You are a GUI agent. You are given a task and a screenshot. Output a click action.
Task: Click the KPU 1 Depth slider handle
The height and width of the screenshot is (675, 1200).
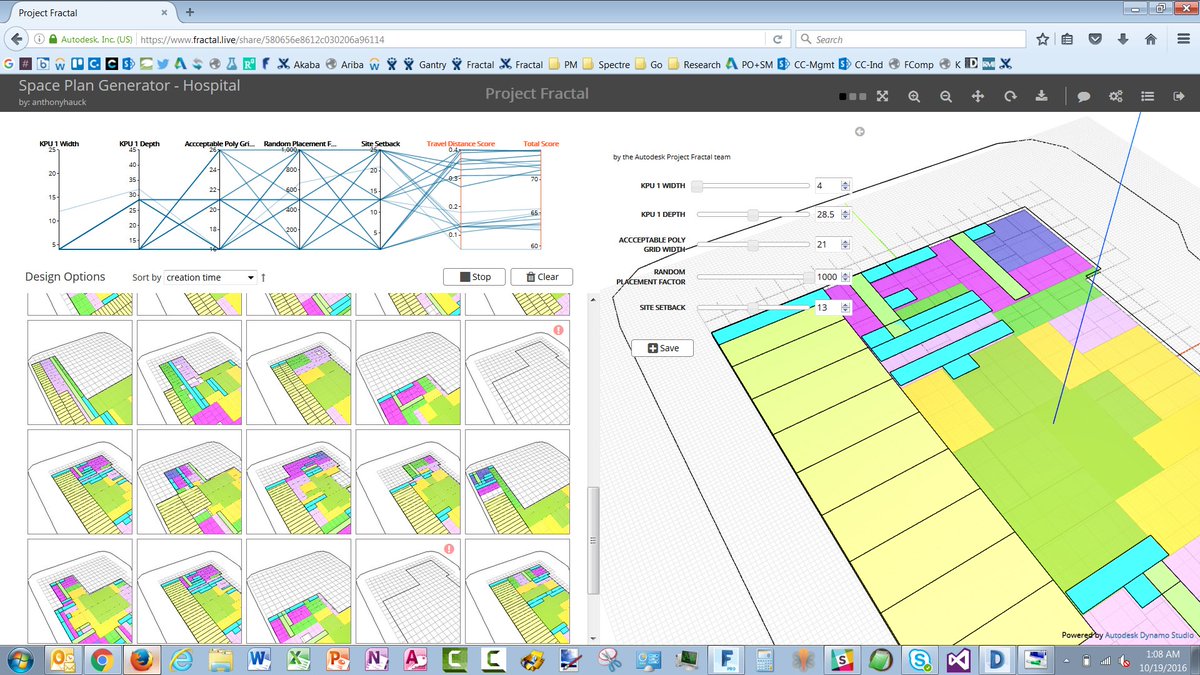tap(752, 214)
